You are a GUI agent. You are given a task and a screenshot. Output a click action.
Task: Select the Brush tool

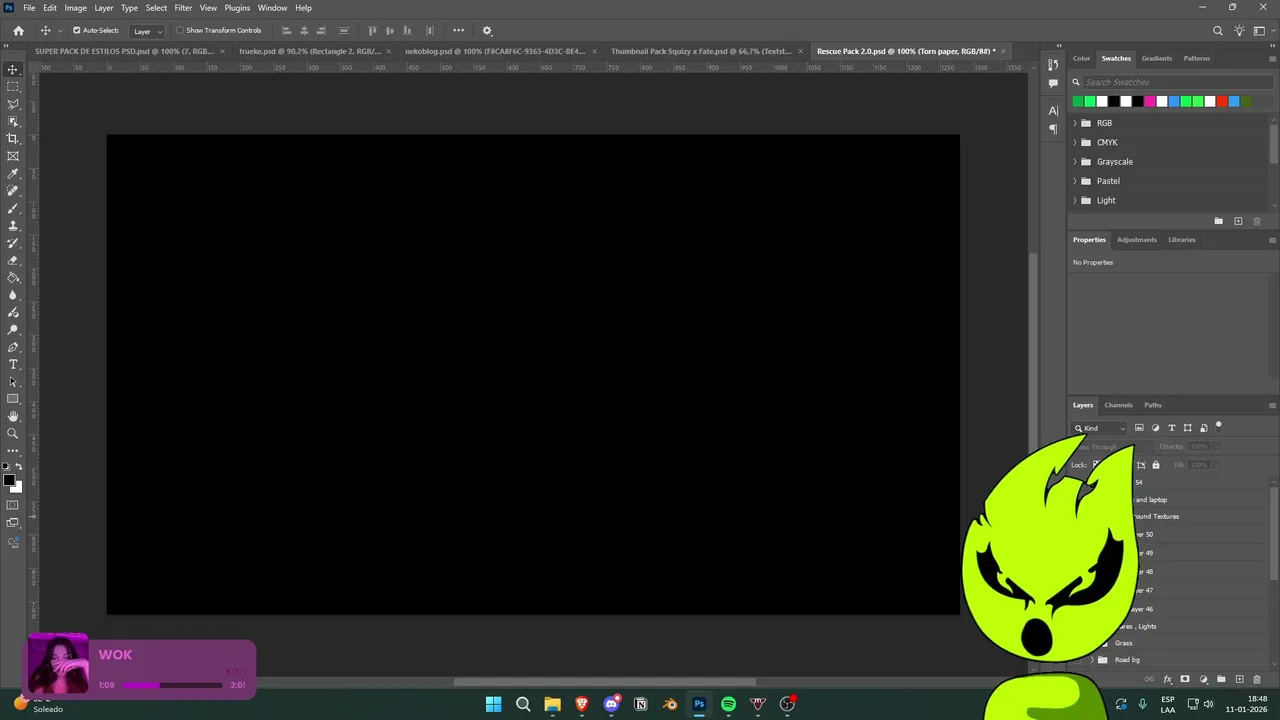pos(13,208)
